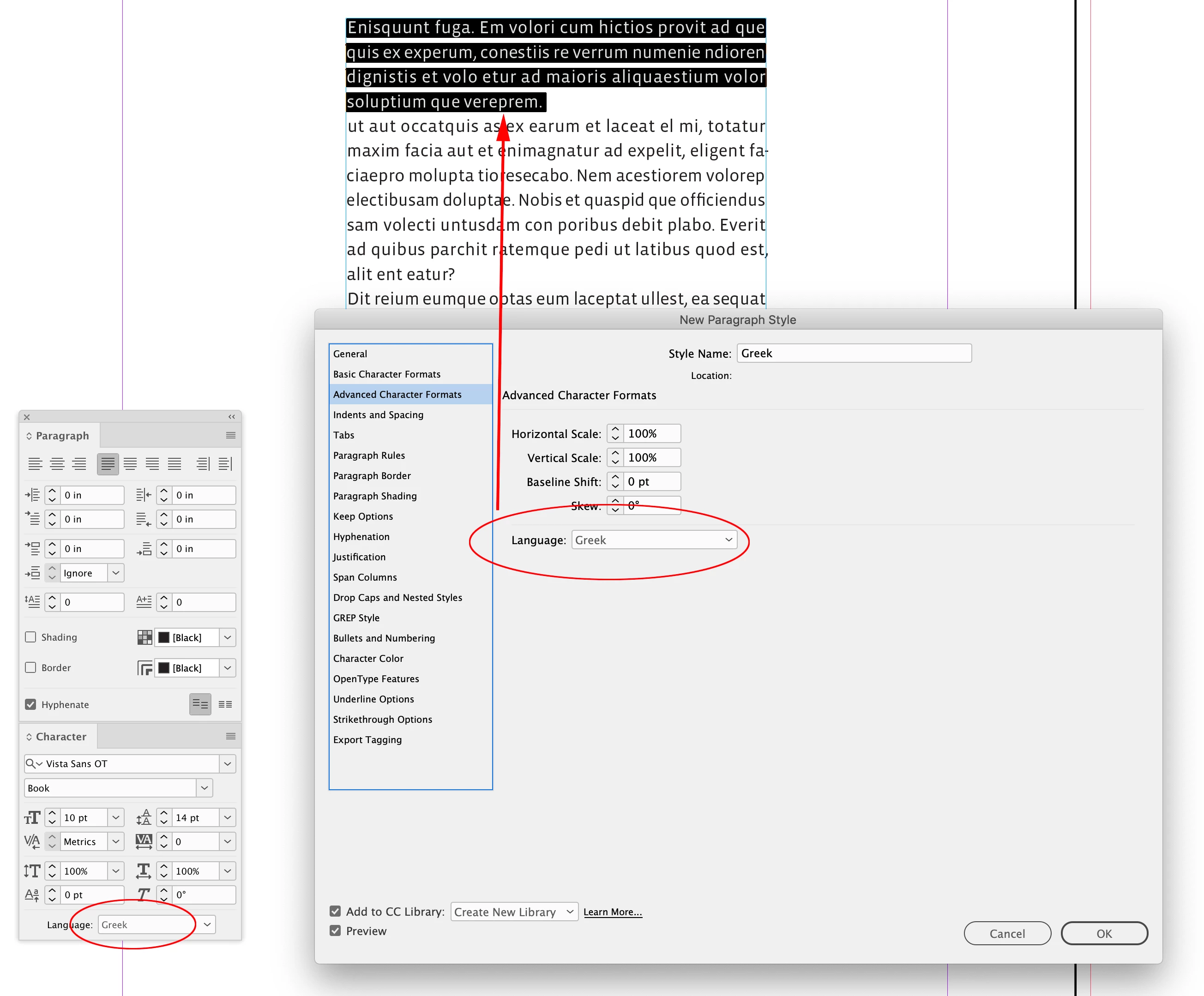Click the OK button

pyautogui.click(x=1104, y=934)
